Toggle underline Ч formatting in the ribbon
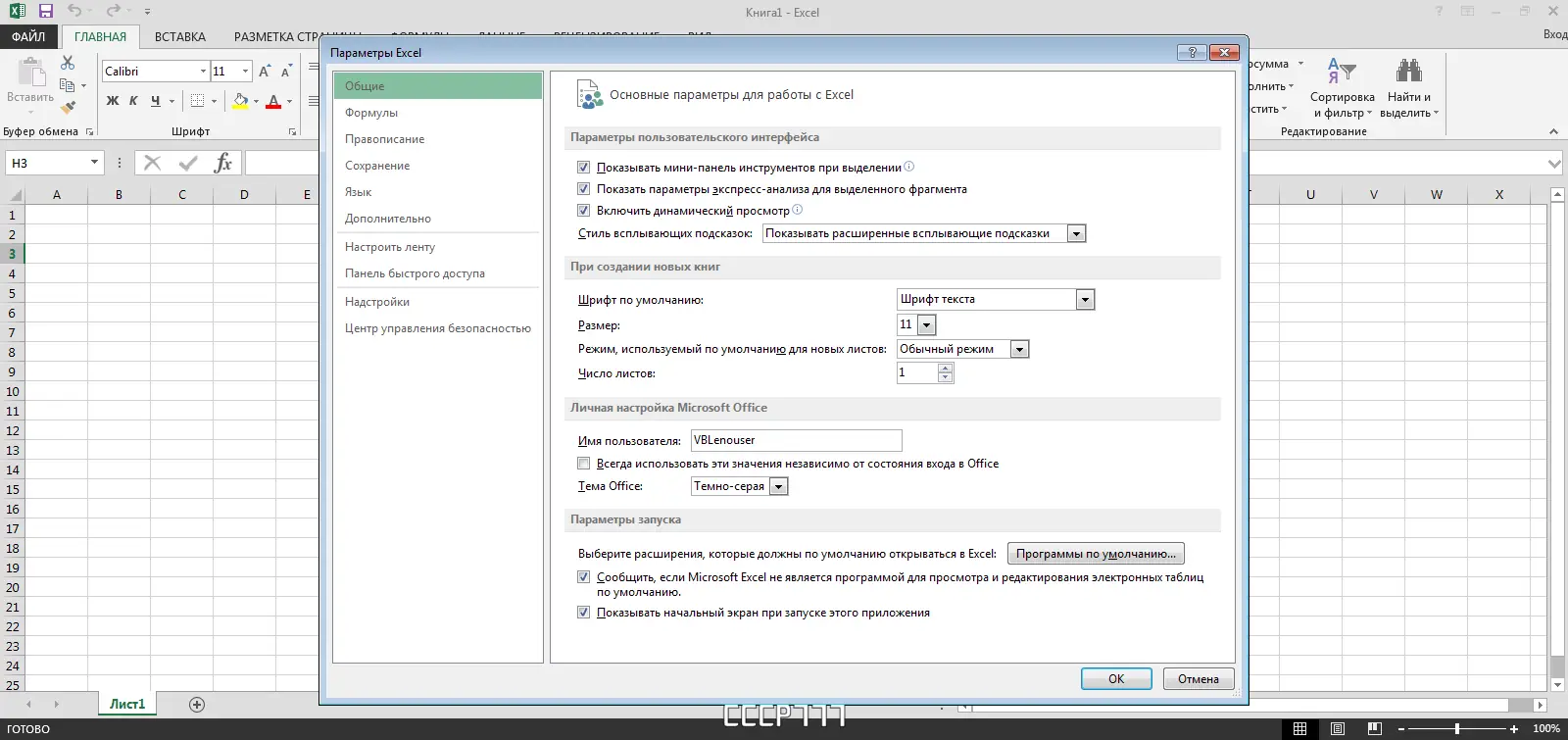The width and height of the screenshot is (1568, 740). pyautogui.click(x=155, y=101)
